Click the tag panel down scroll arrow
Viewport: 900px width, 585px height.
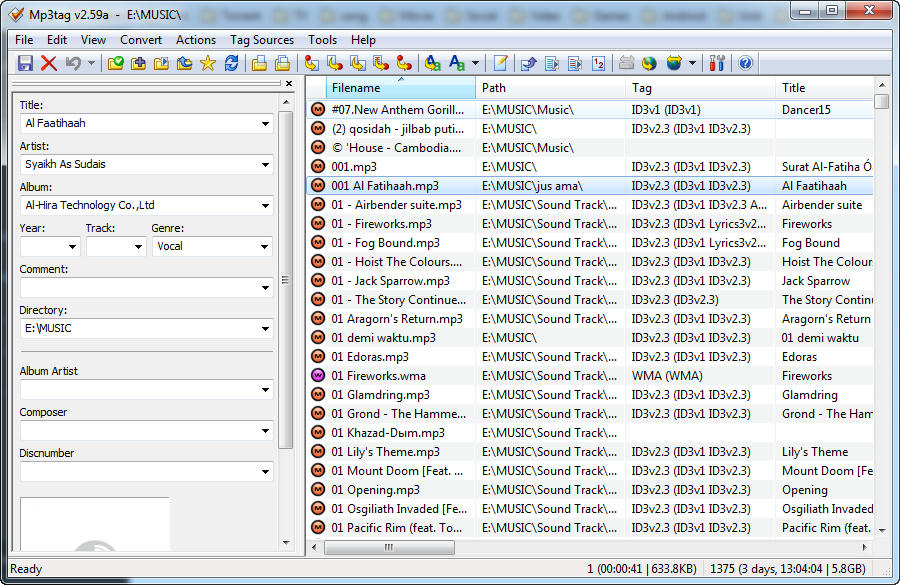[x=286, y=543]
